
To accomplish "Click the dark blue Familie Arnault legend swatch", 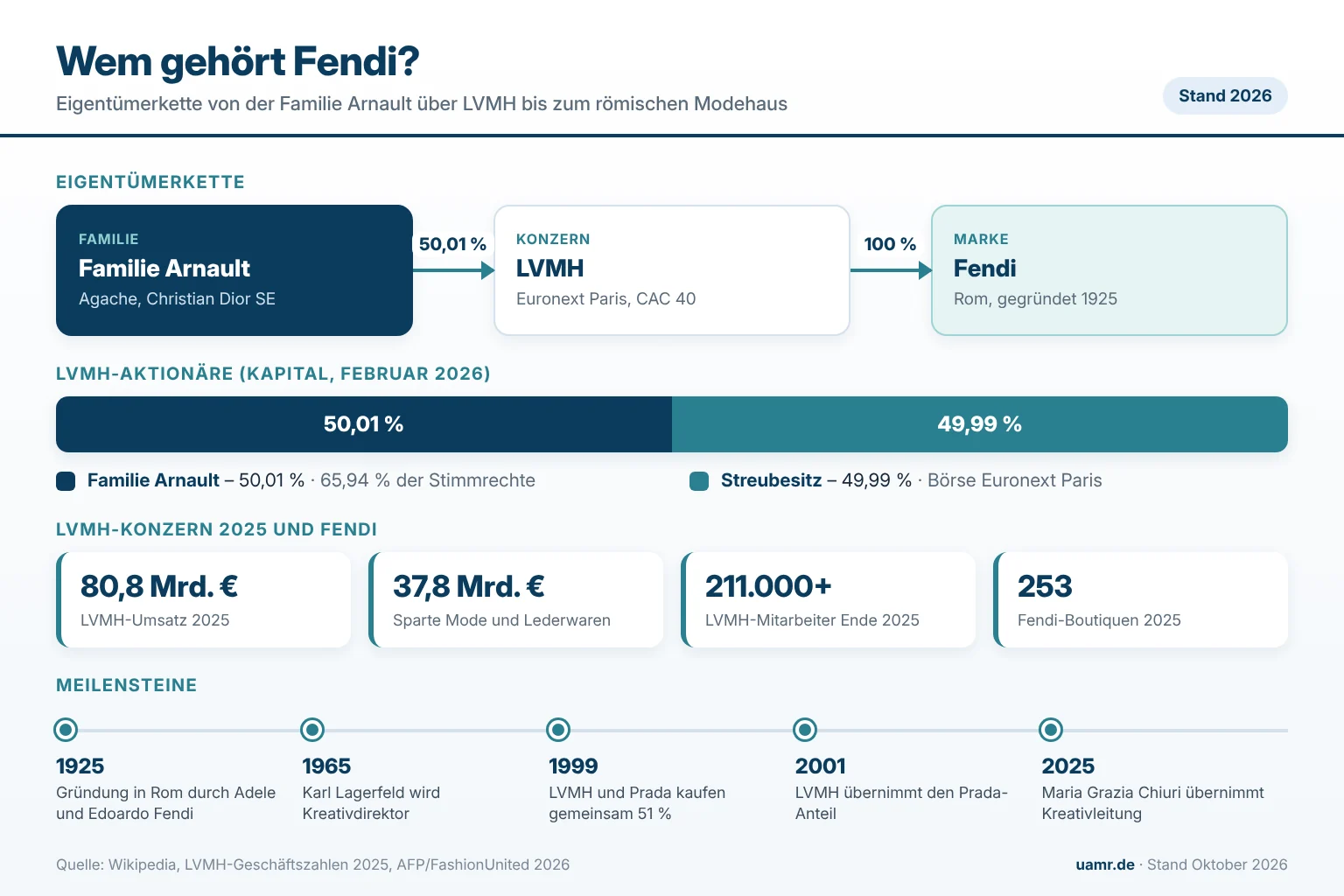I will coord(66,481).
